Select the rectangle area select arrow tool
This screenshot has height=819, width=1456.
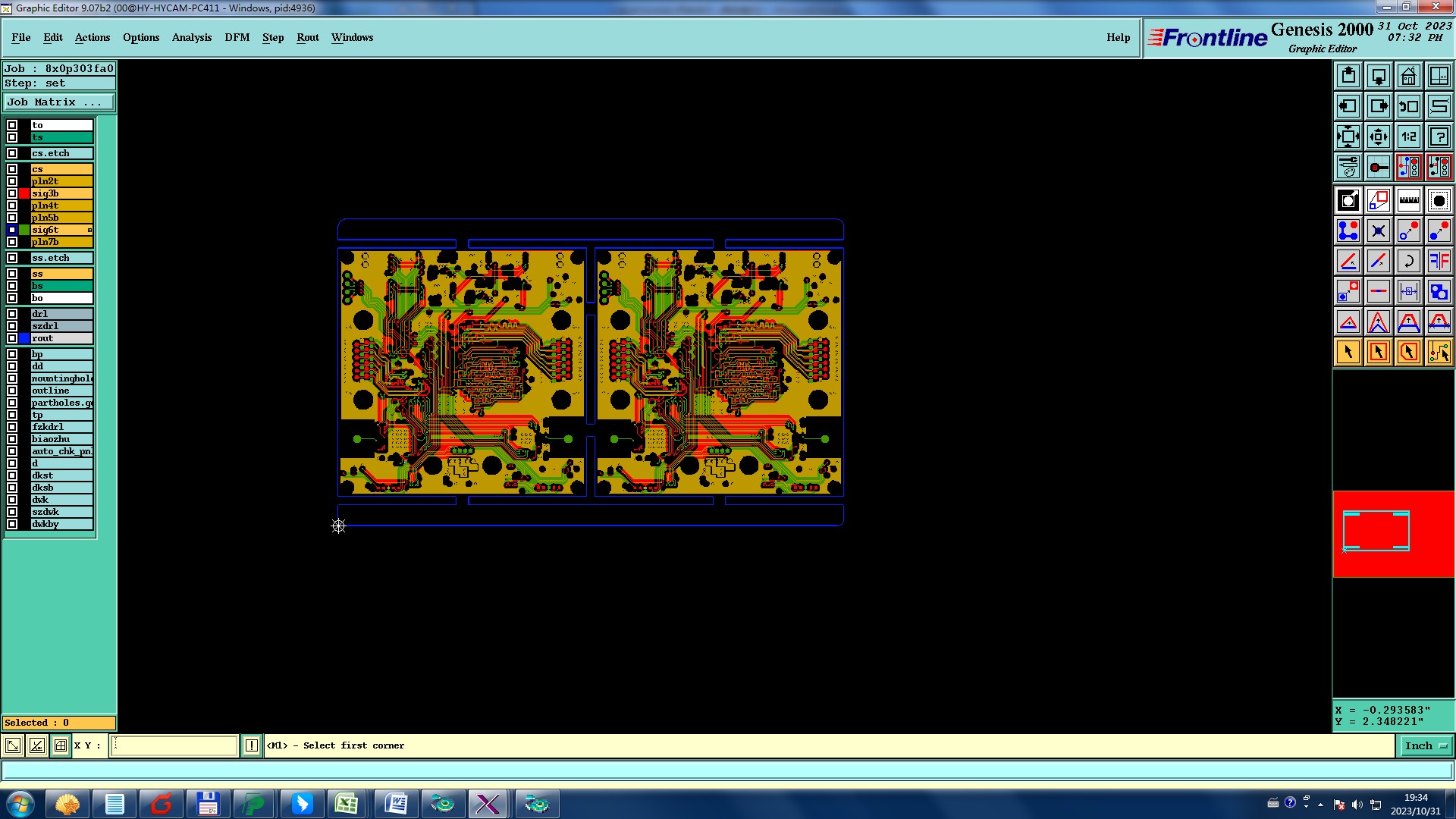click(x=1379, y=352)
